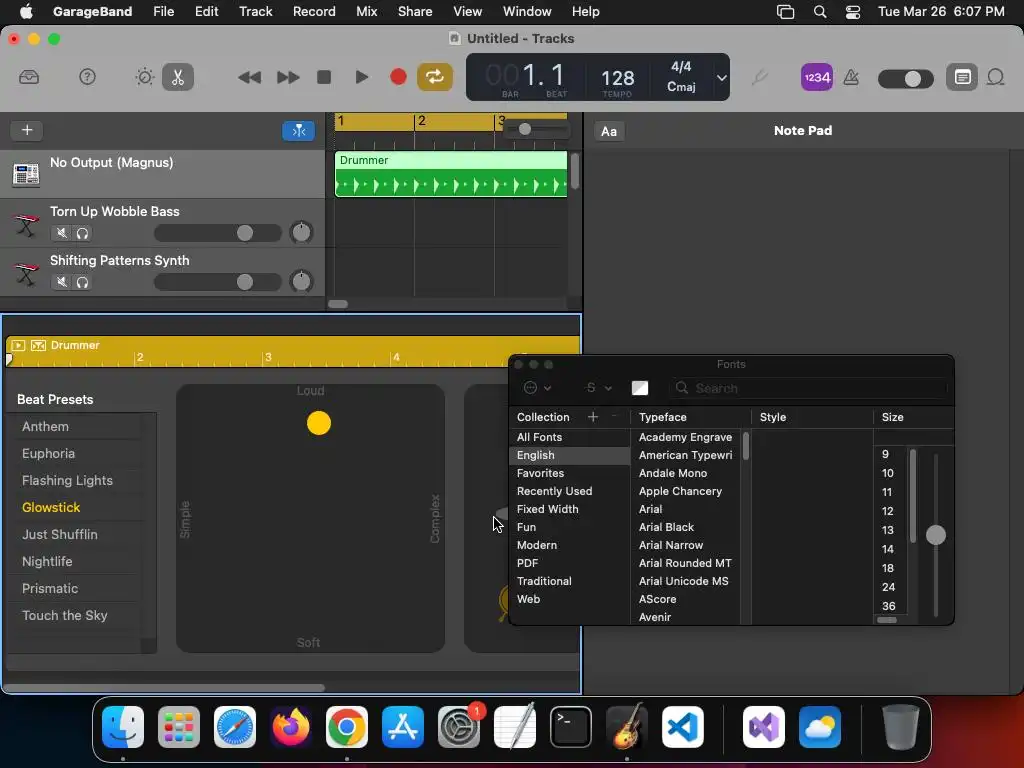This screenshot has width=1024, height=768.
Task: Open LCD display mode dropdown arrow
Action: [x=722, y=78]
